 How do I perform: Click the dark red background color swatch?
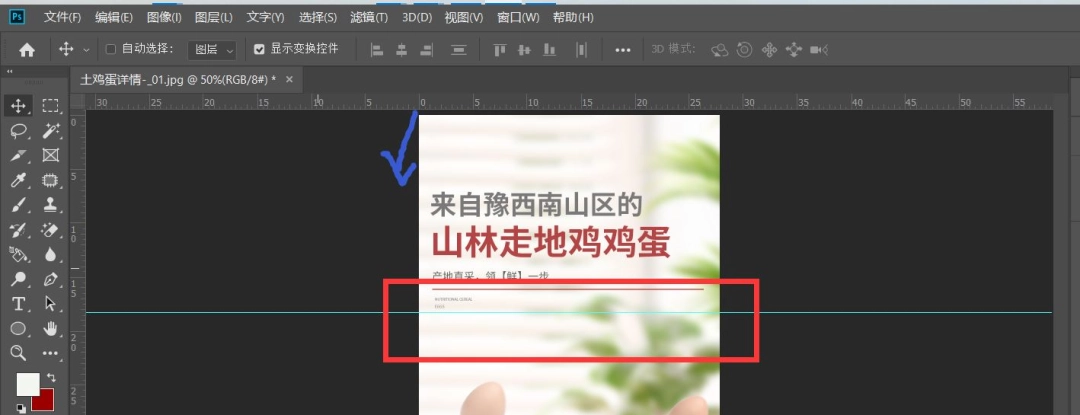point(46,401)
